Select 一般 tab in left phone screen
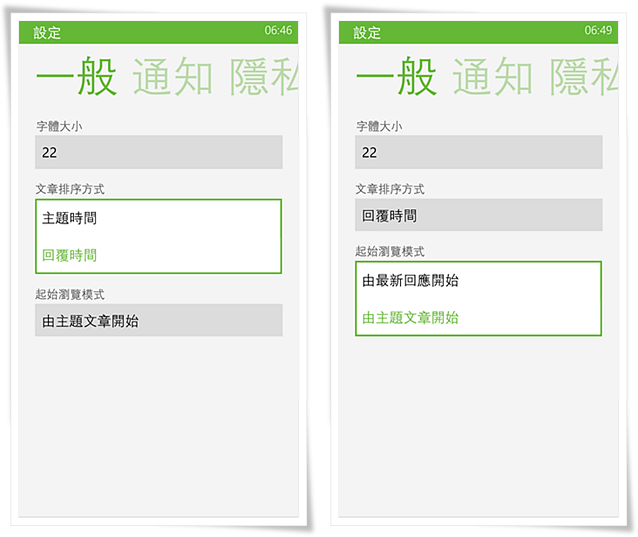This screenshot has height=537, width=638. 76,76
